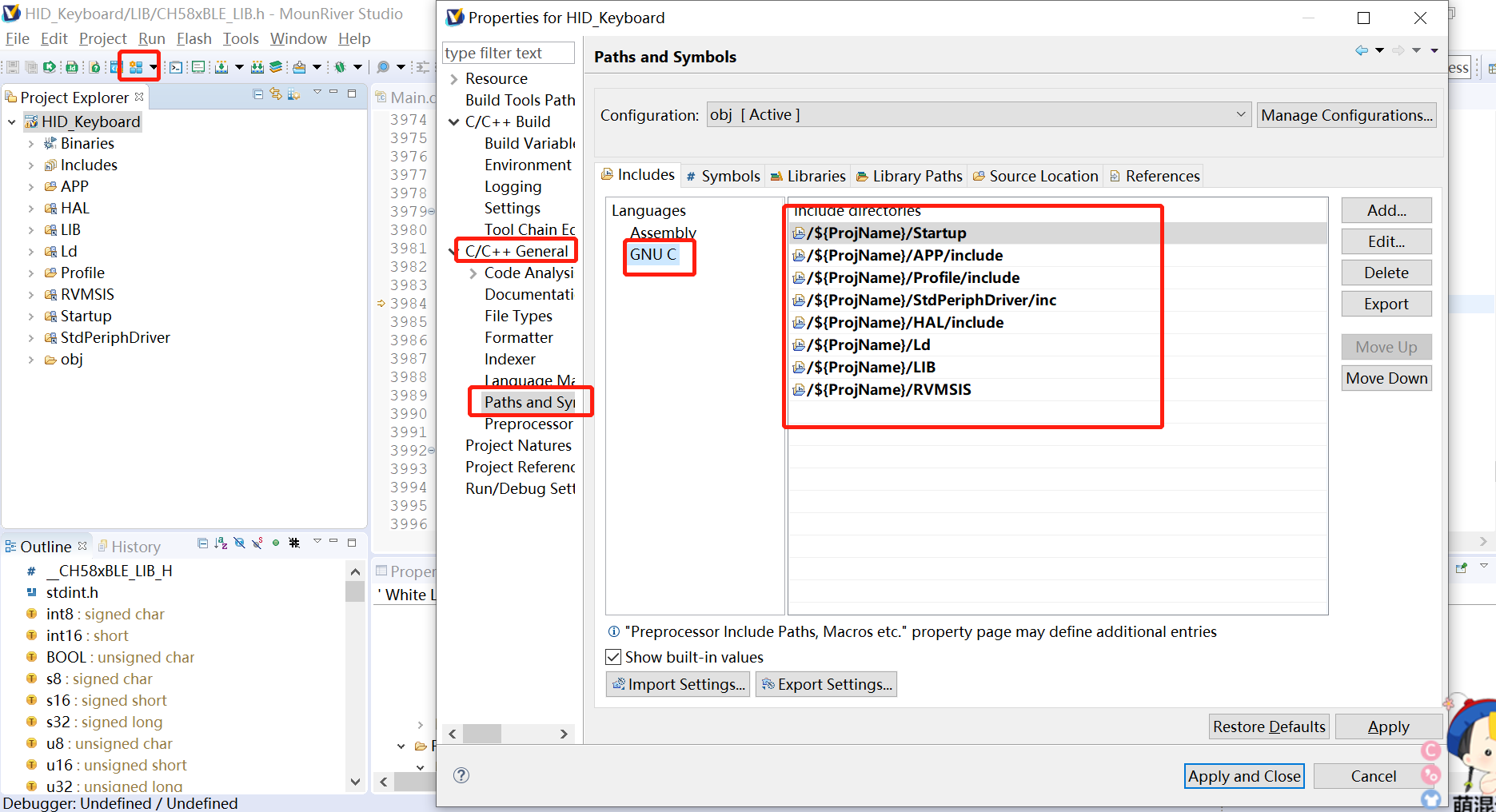This screenshot has width=1496, height=812.
Task: Click the project properties toolbar icon
Action: [136, 67]
